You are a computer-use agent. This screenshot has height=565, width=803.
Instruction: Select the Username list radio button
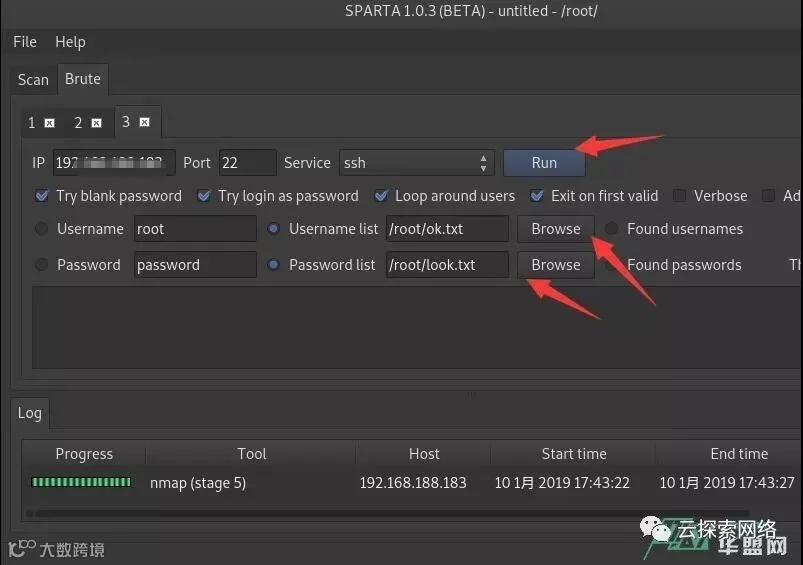point(273,228)
